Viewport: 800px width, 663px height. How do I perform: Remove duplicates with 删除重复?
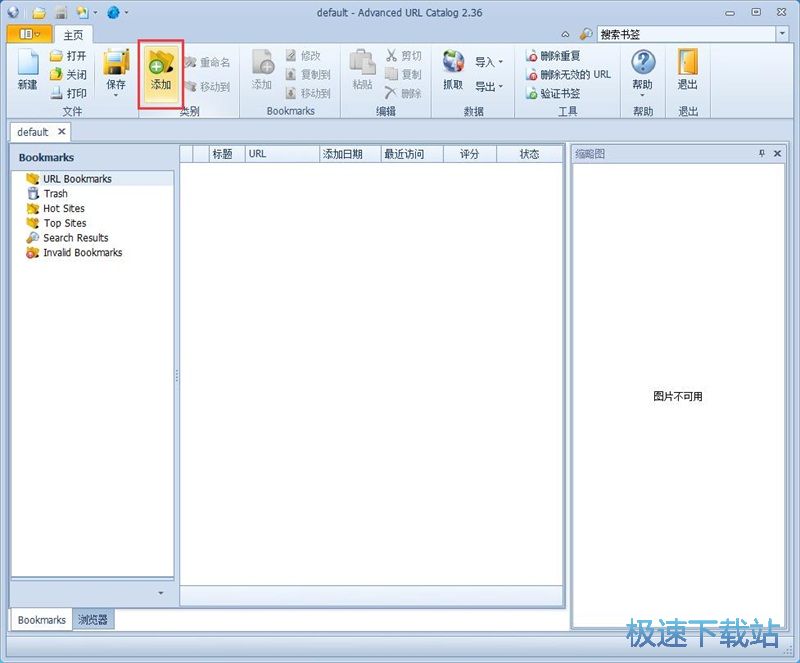pos(553,56)
